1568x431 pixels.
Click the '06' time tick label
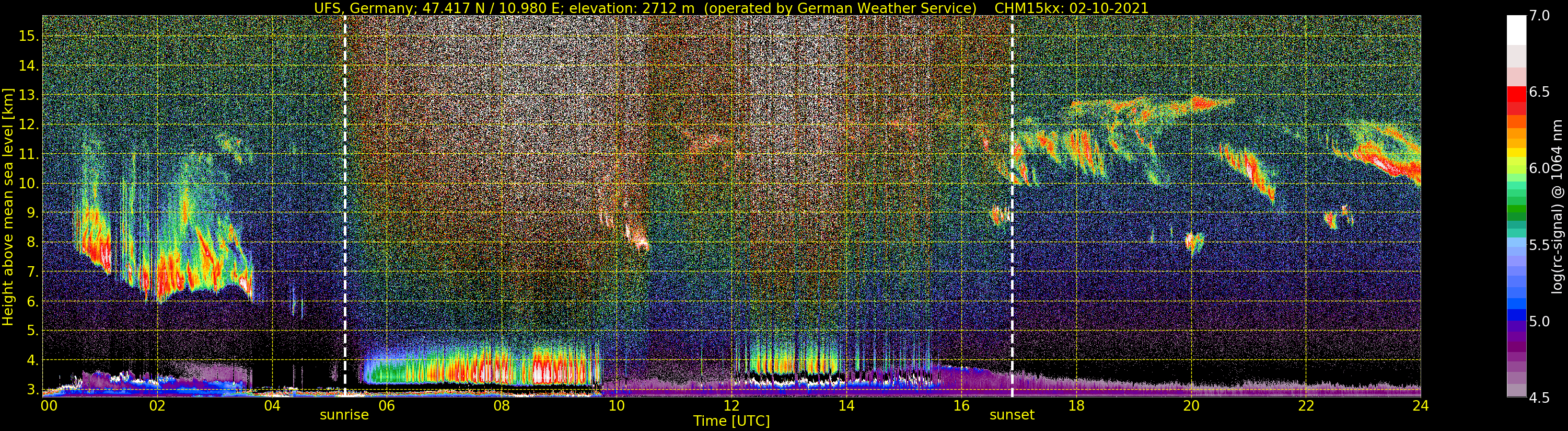tap(387, 405)
